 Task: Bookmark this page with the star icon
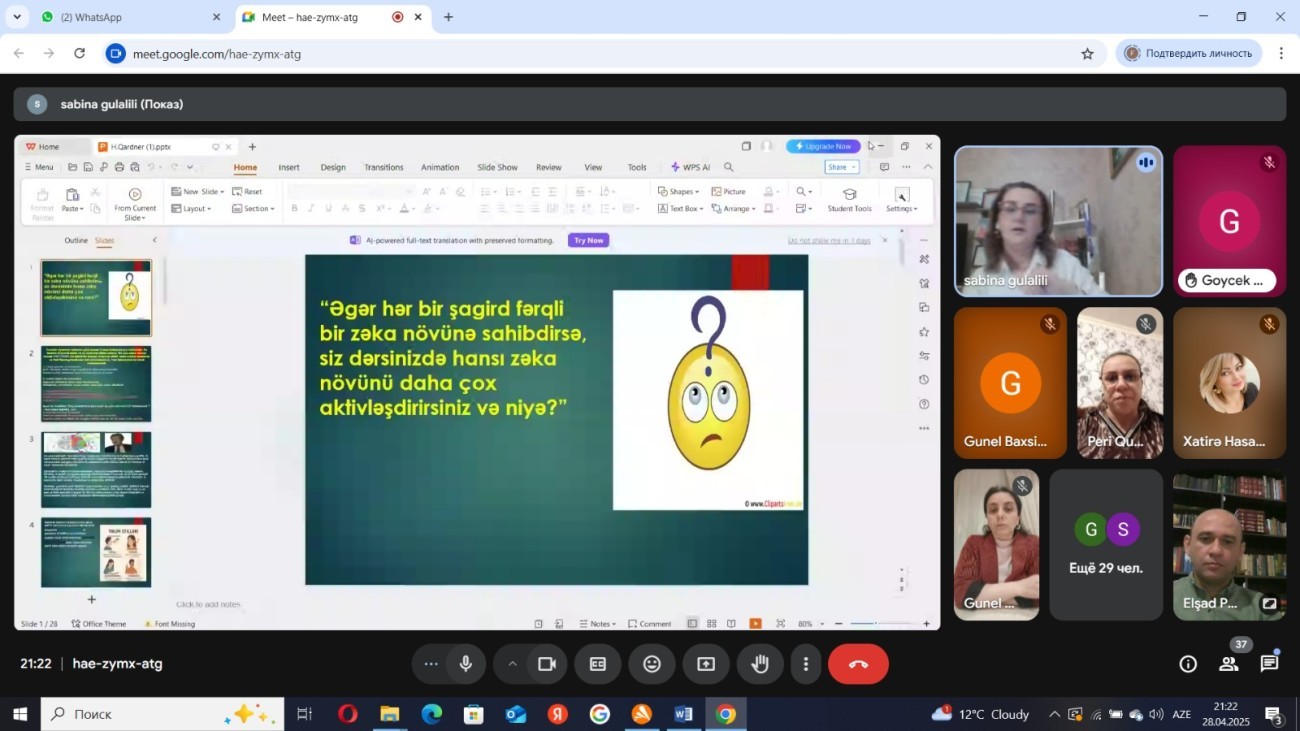pos(1088,54)
